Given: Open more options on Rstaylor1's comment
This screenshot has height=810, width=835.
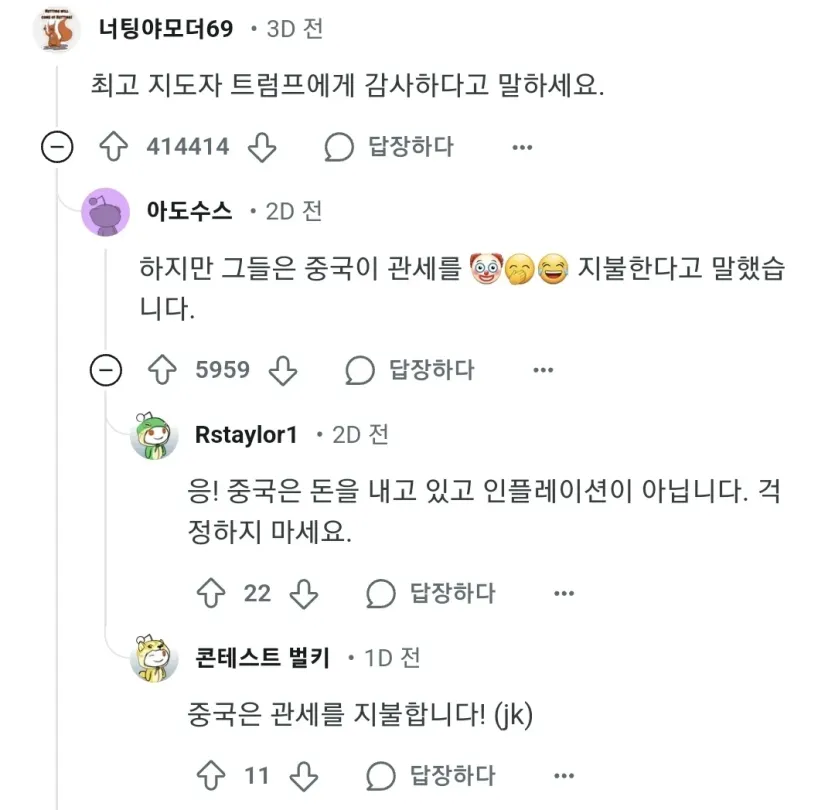Looking at the screenshot, I should [x=564, y=593].
